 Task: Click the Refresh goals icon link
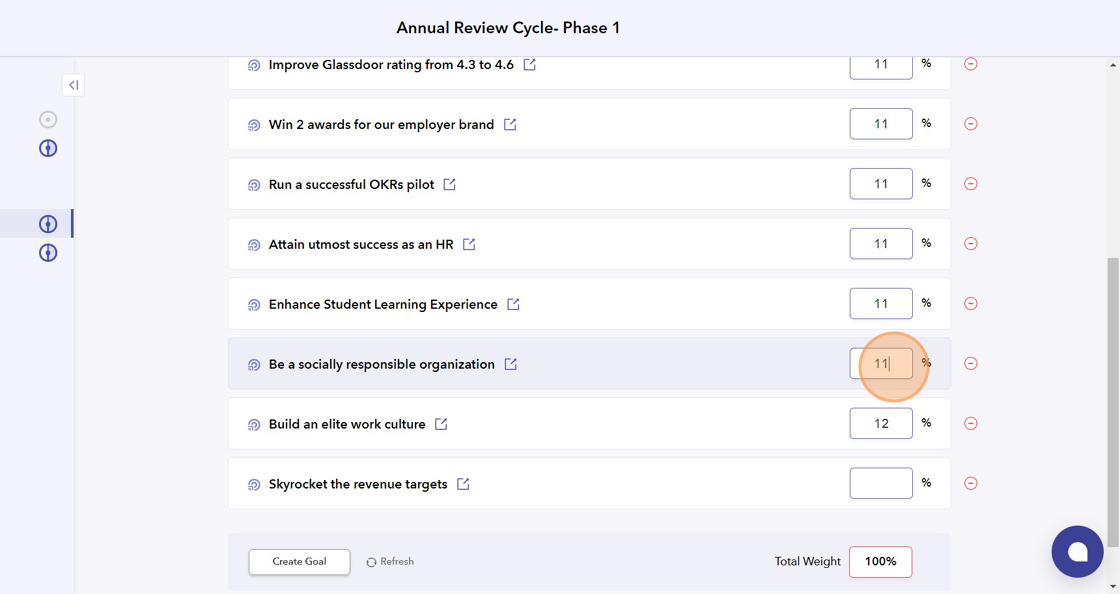[390, 562]
